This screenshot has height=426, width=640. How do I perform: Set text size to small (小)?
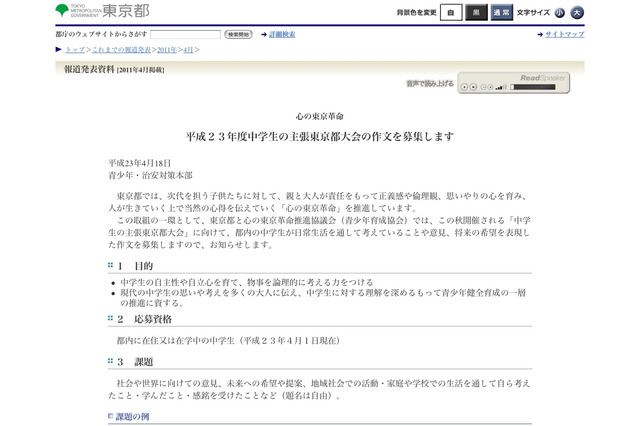(559, 13)
